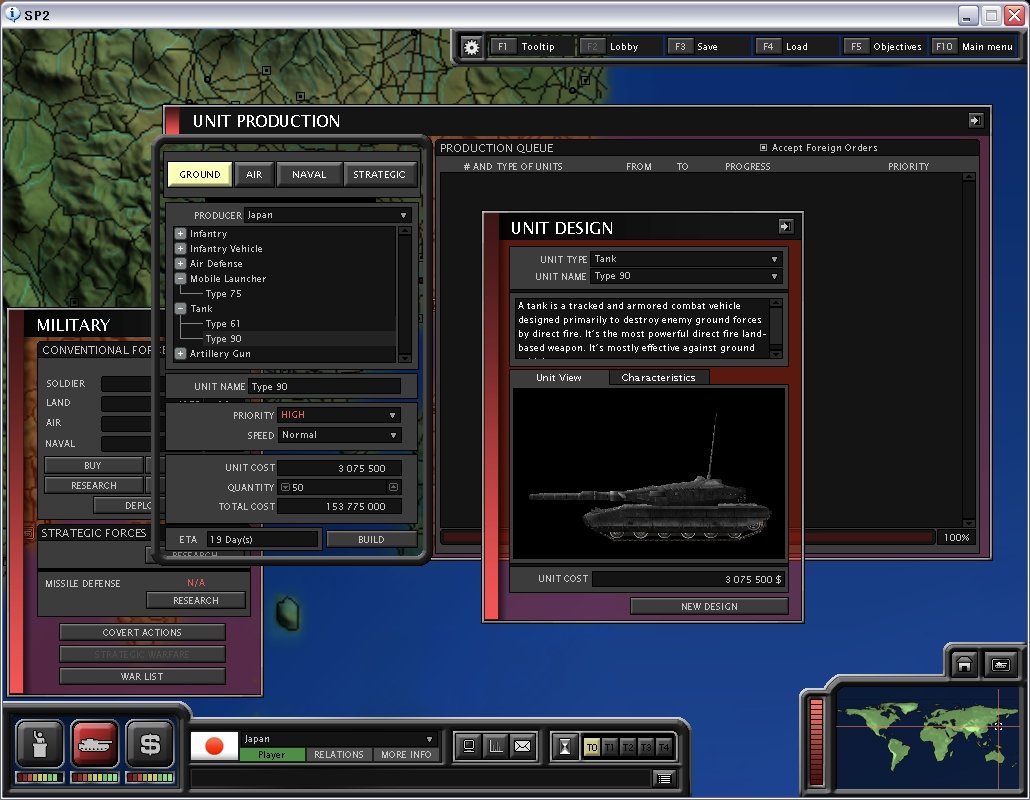1030x800 pixels.
Task: Click F1 Tooltip menu item
Action: click(x=531, y=47)
